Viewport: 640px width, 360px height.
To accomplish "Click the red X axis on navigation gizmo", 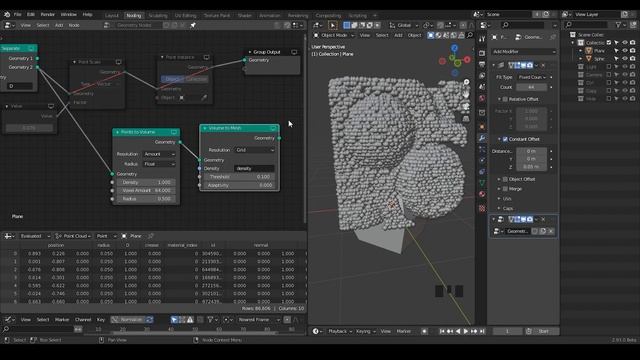I will pos(467,60).
